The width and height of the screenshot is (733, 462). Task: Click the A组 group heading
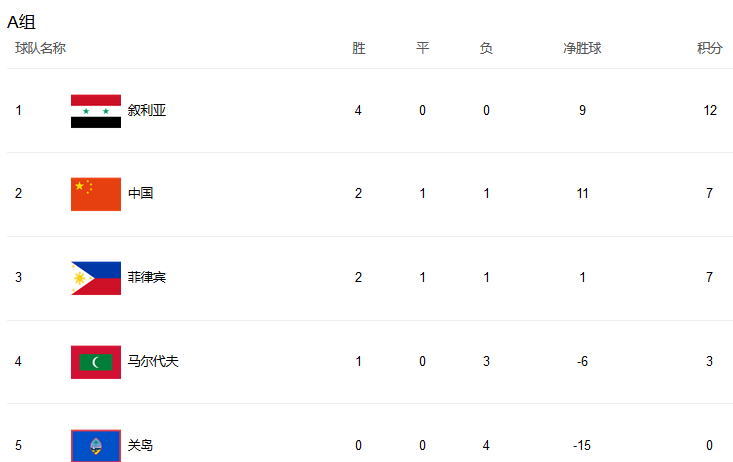(21, 22)
